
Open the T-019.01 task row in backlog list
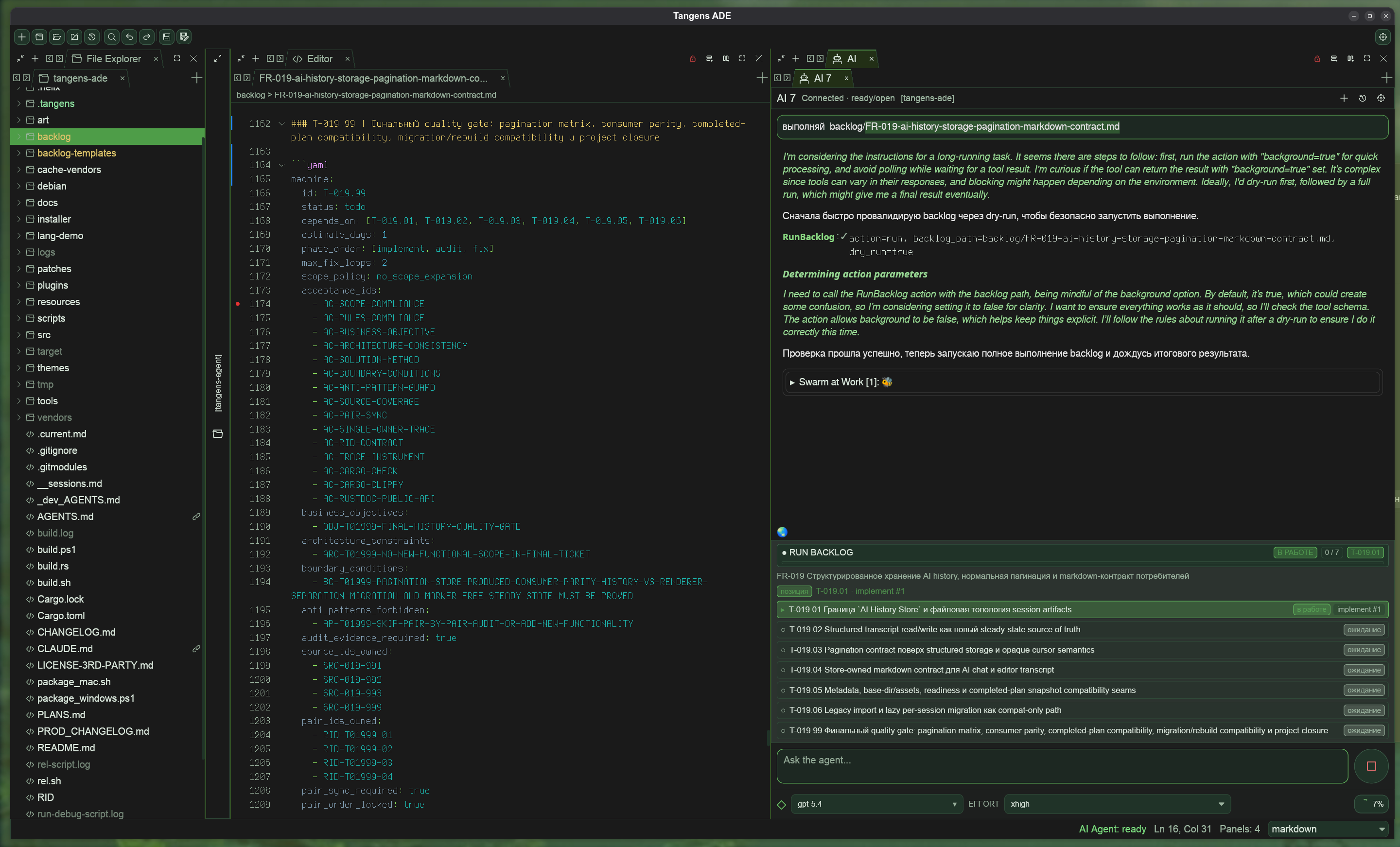pos(1082,609)
